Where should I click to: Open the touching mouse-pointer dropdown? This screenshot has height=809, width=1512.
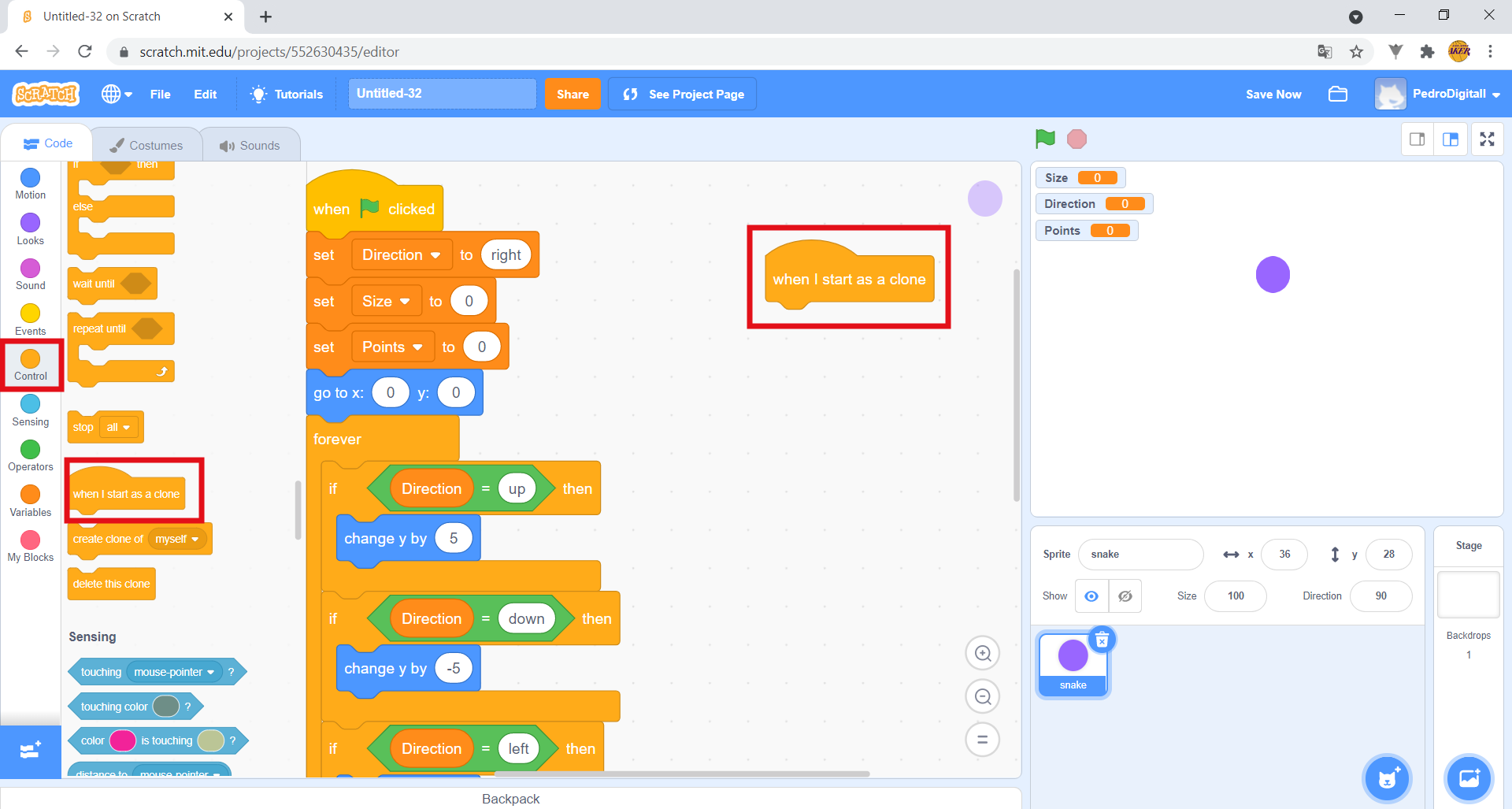pyautogui.click(x=174, y=672)
